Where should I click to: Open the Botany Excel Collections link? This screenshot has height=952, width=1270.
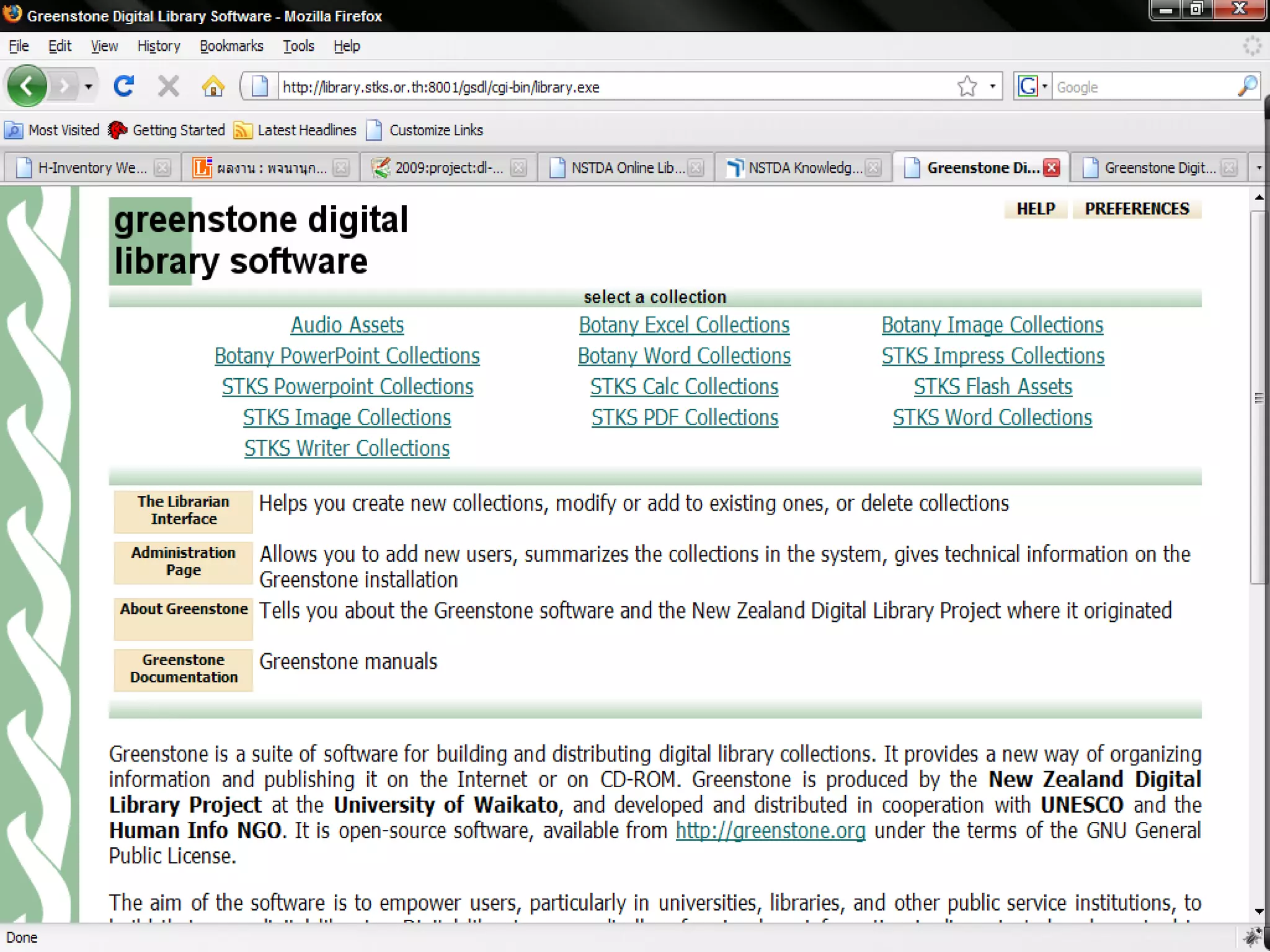click(684, 325)
